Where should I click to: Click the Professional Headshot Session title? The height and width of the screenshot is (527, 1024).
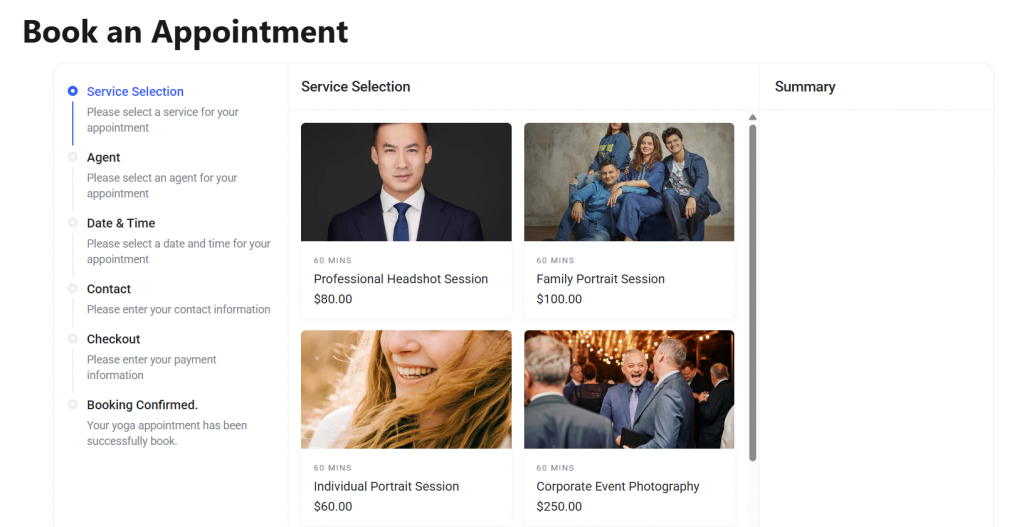coord(401,279)
